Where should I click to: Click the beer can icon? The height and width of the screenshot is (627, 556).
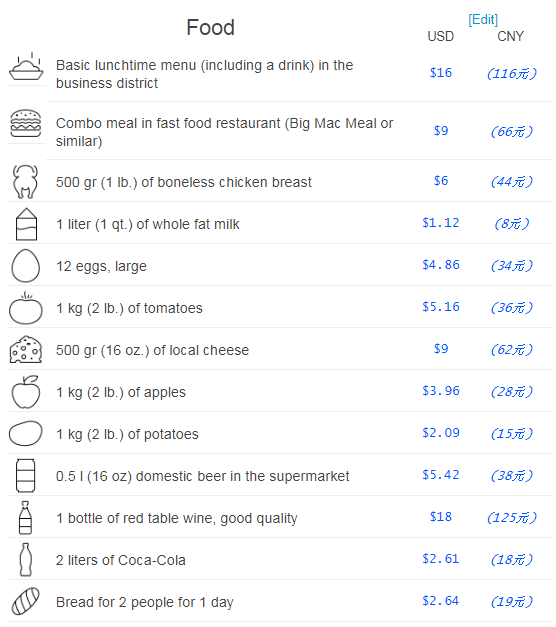(26, 476)
